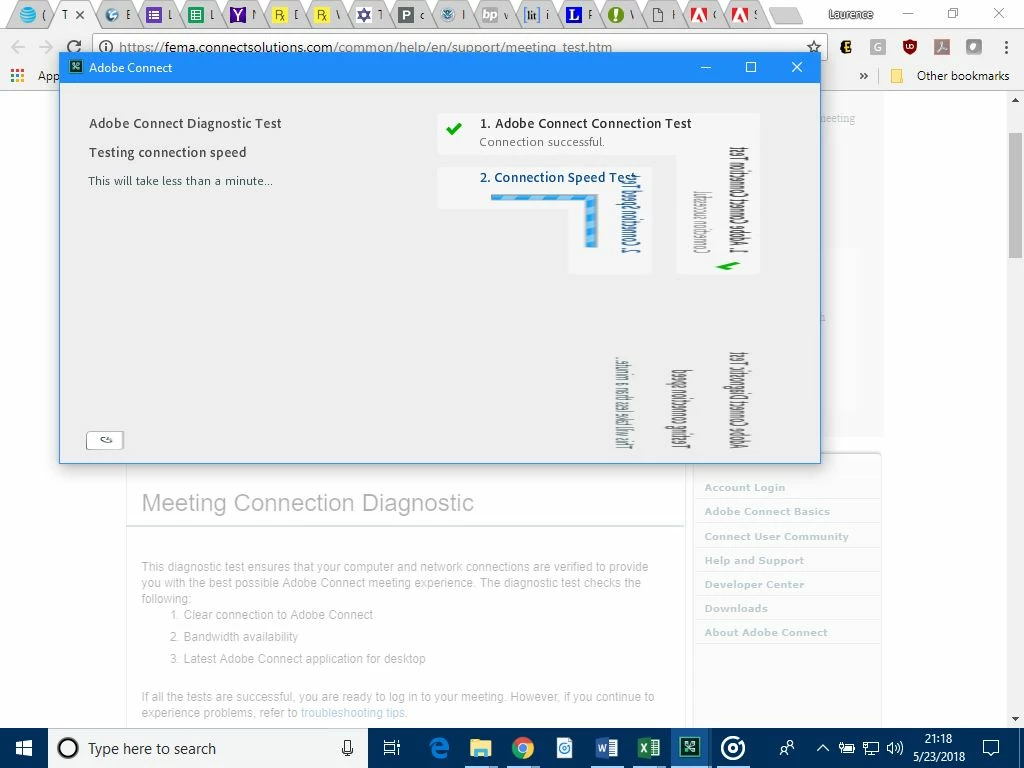Click the Laurence profile button
Image resolution: width=1024 pixels, height=768 pixels.
[x=850, y=14]
